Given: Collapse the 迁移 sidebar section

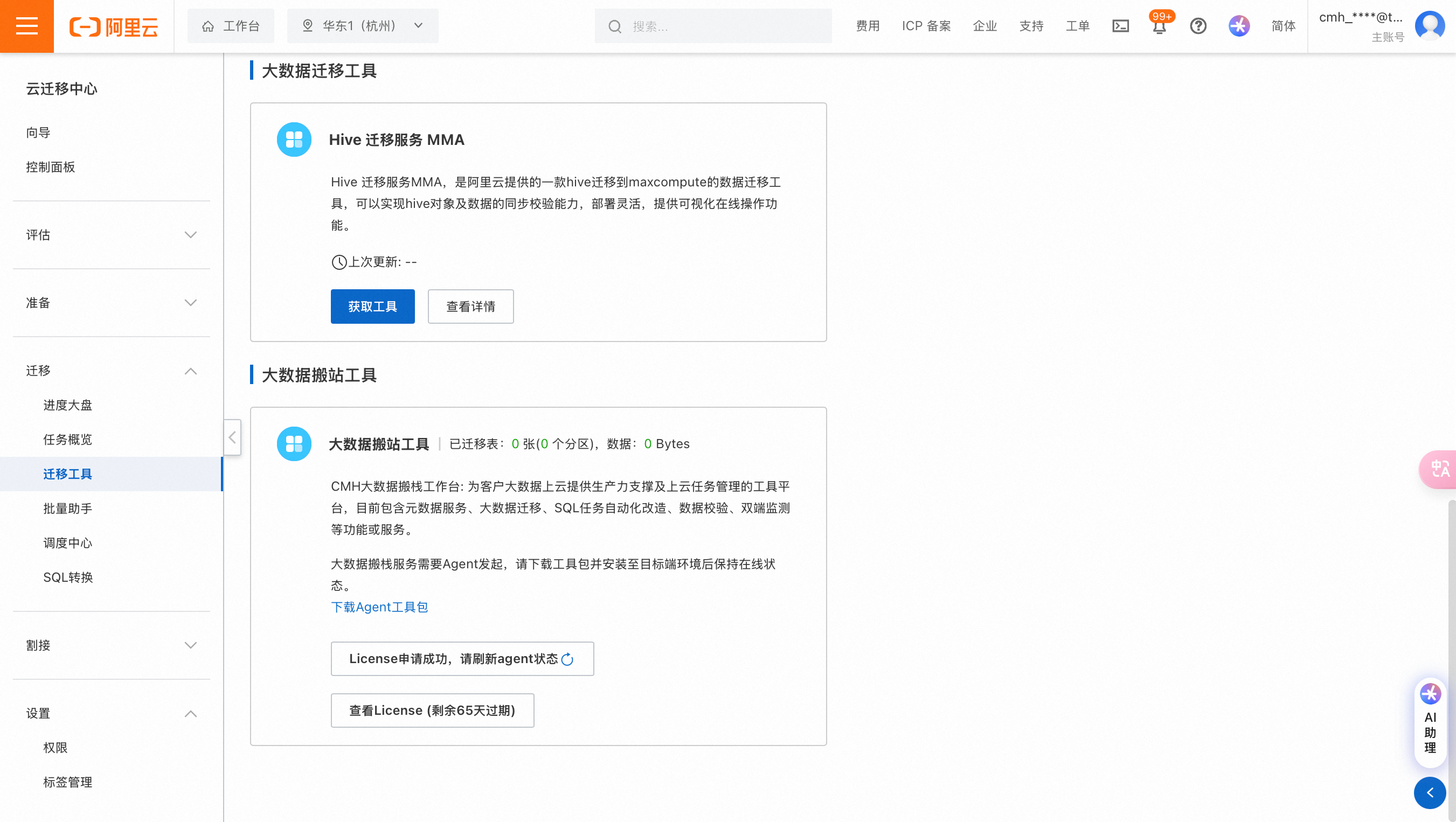Looking at the screenshot, I should point(112,371).
